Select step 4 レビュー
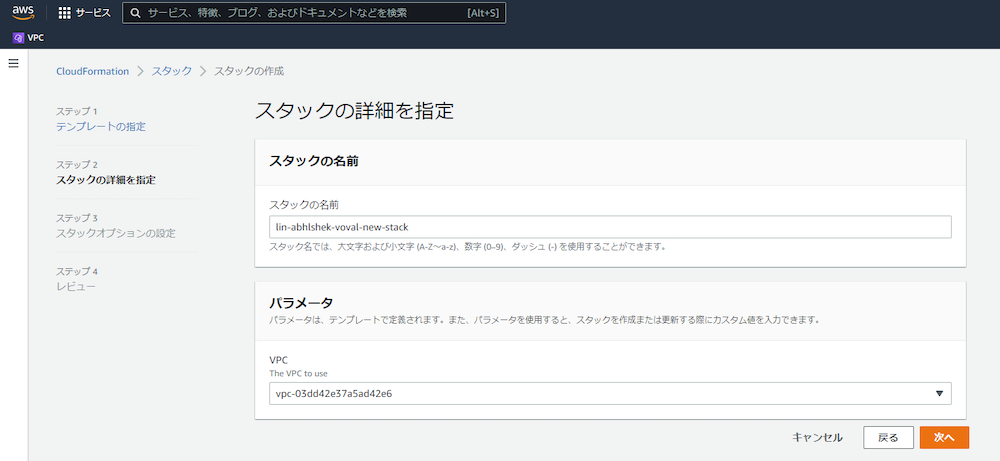Image resolution: width=1000 pixels, height=461 pixels. 75,287
